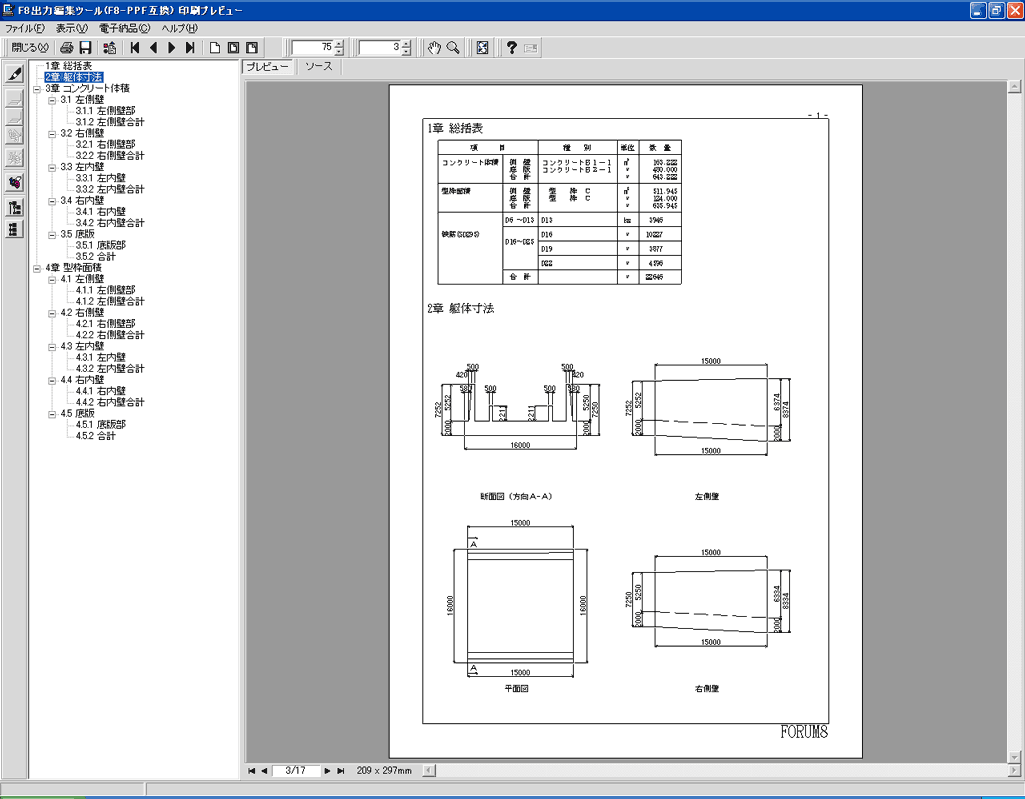Click the vertical scrollbar down arrow
The height and width of the screenshot is (799, 1025).
(x=1015, y=758)
